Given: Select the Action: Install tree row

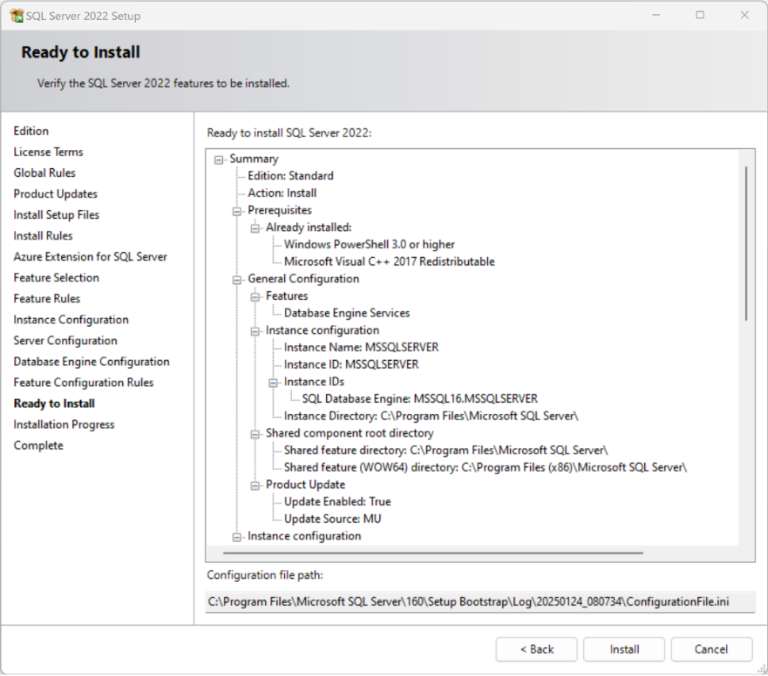Looking at the screenshot, I should [x=282, y=193].
